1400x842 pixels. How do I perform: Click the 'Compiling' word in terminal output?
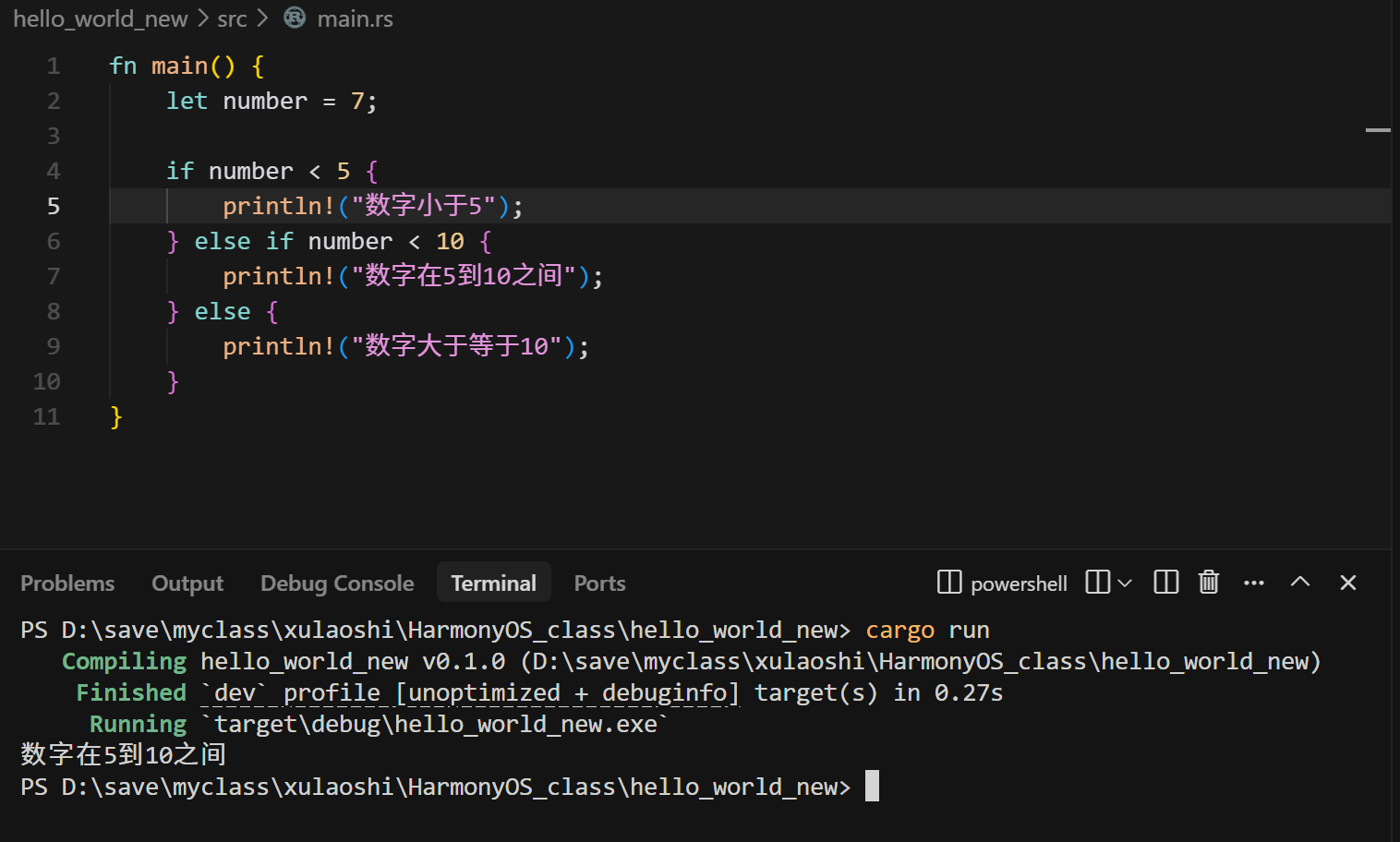click(124, 662)
